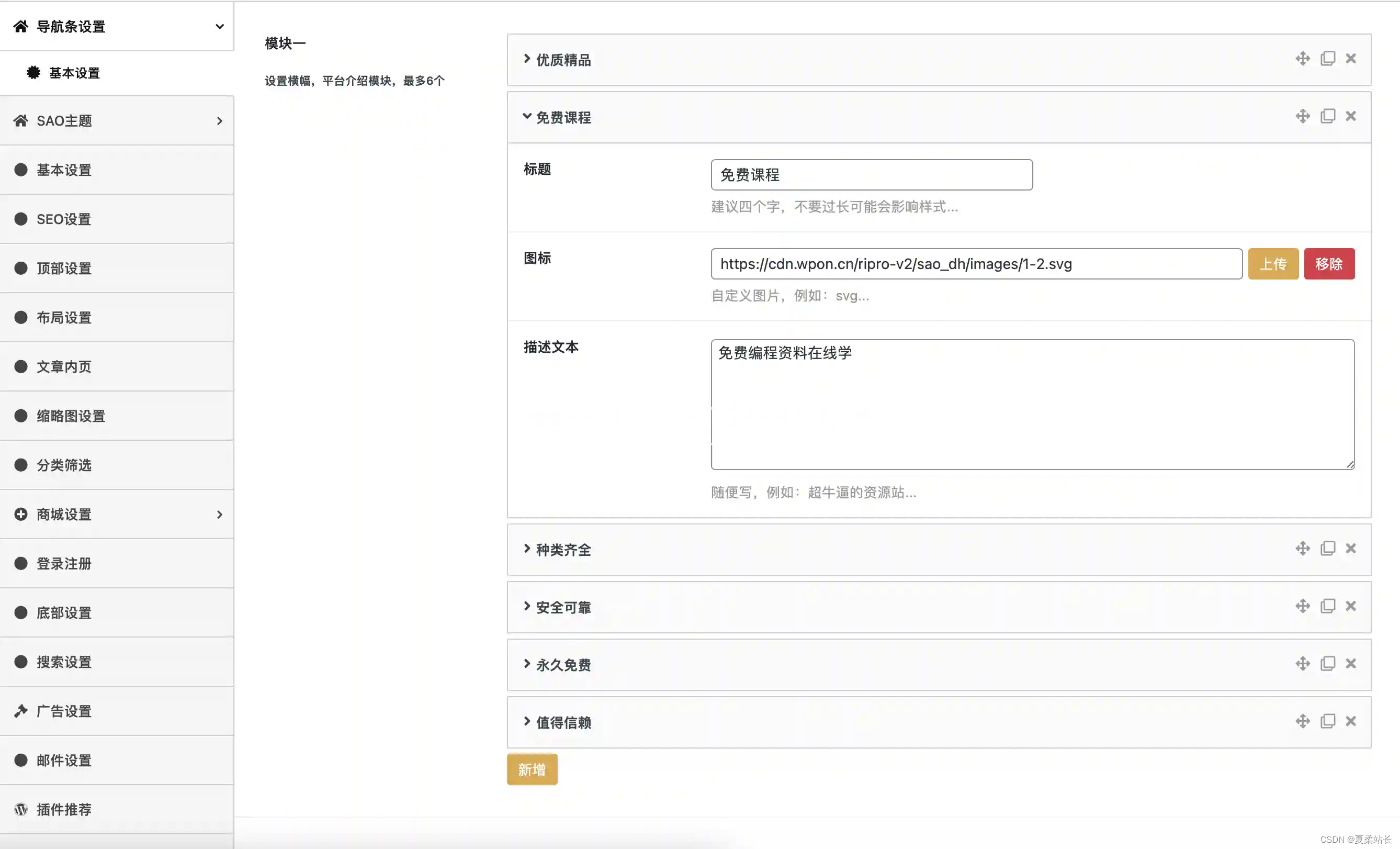Click the move handle icon on 免费课程 panel

coord(1303,115)
